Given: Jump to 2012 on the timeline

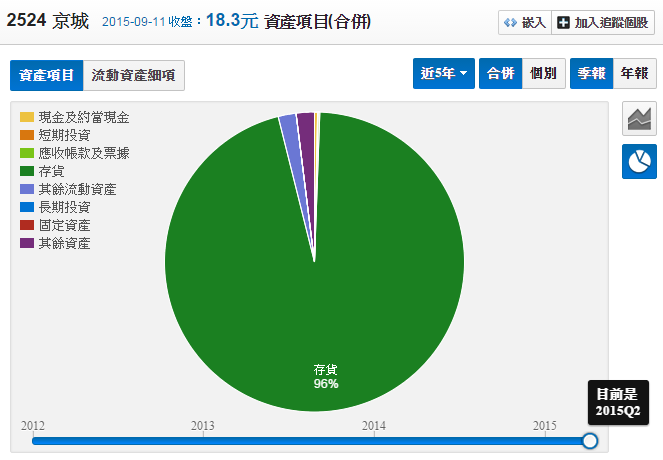Looking at the screenshot, I should [33, 425].
